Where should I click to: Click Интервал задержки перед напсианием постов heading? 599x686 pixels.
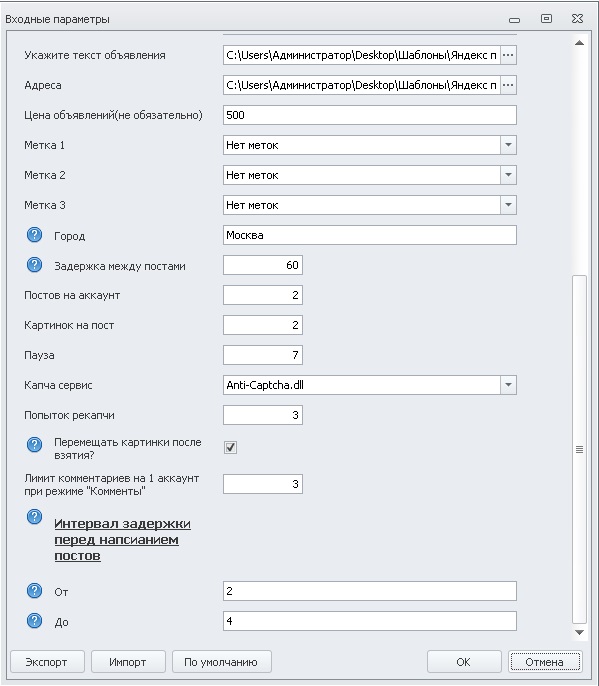pyautogui.click(x=123, y=539)
